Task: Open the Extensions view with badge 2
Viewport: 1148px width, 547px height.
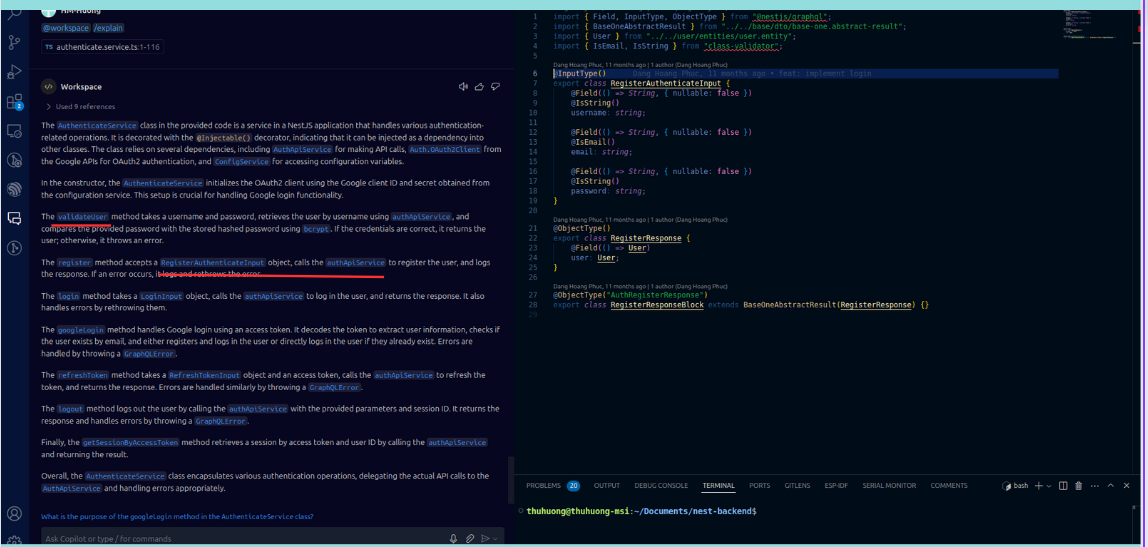Action: [14, 102]
